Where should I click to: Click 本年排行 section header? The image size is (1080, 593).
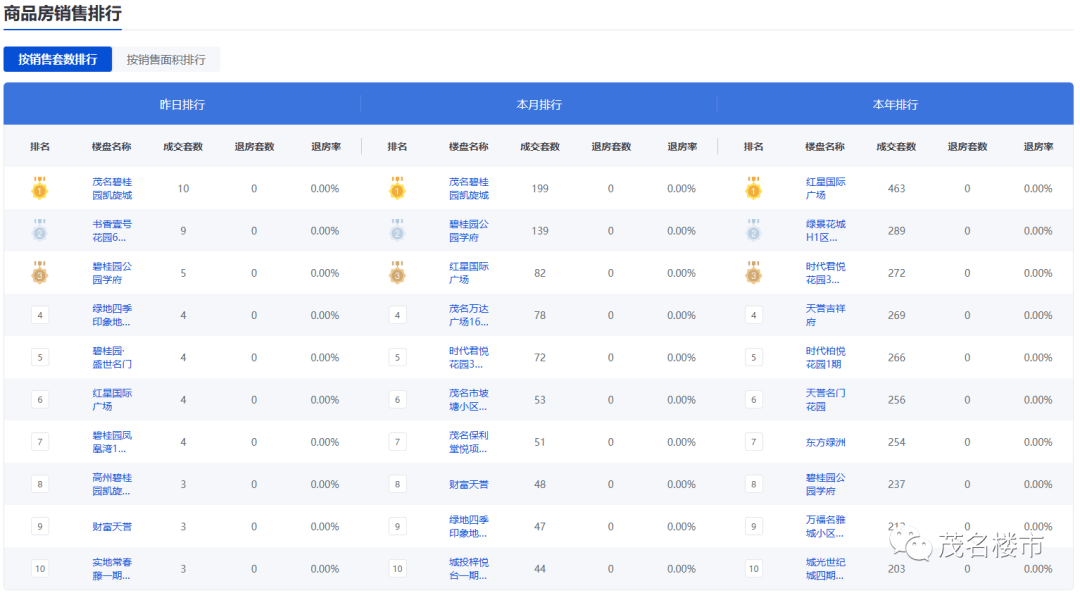pos(895,105)
